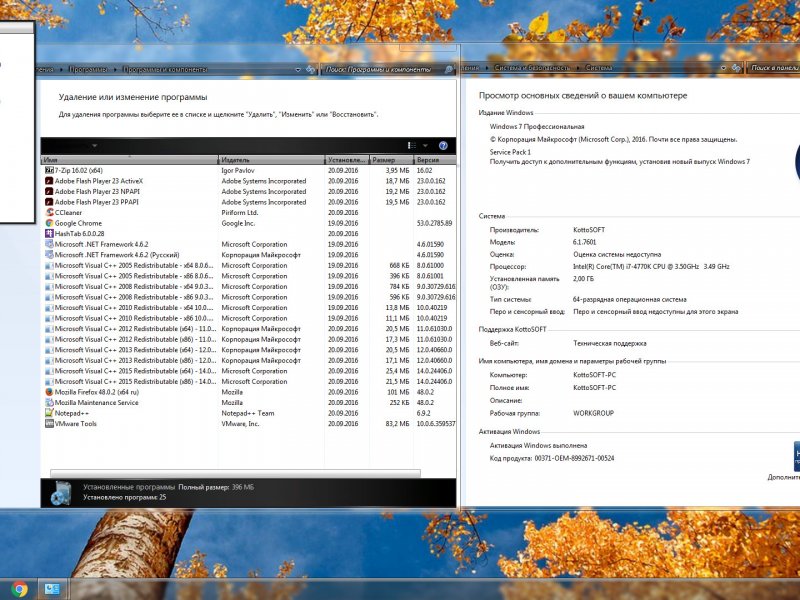Viewport: 800px width, 600px height.
Task: Click the view options icon in toolbar
Action: tap(412, 145)
